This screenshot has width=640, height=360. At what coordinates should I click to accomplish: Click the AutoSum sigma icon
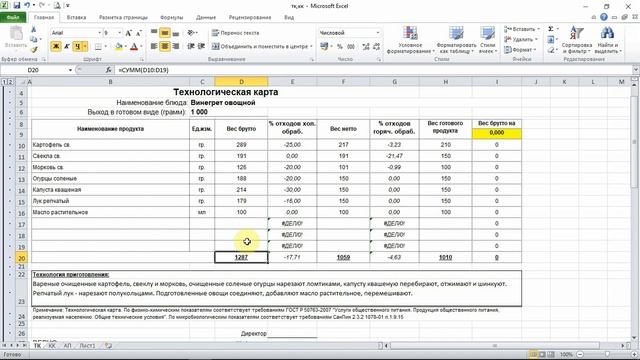[x=551, y=29]
